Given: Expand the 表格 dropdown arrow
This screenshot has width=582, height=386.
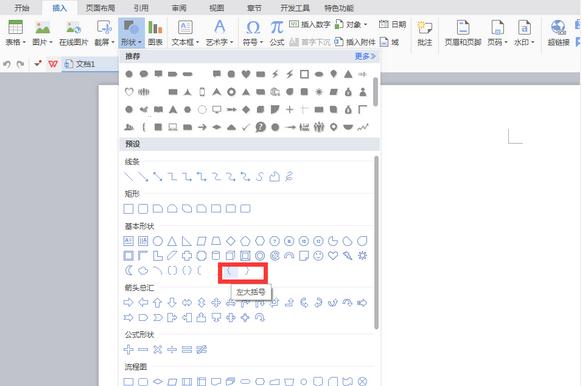Looking at the screenshot, I should (x=24, y=42).
